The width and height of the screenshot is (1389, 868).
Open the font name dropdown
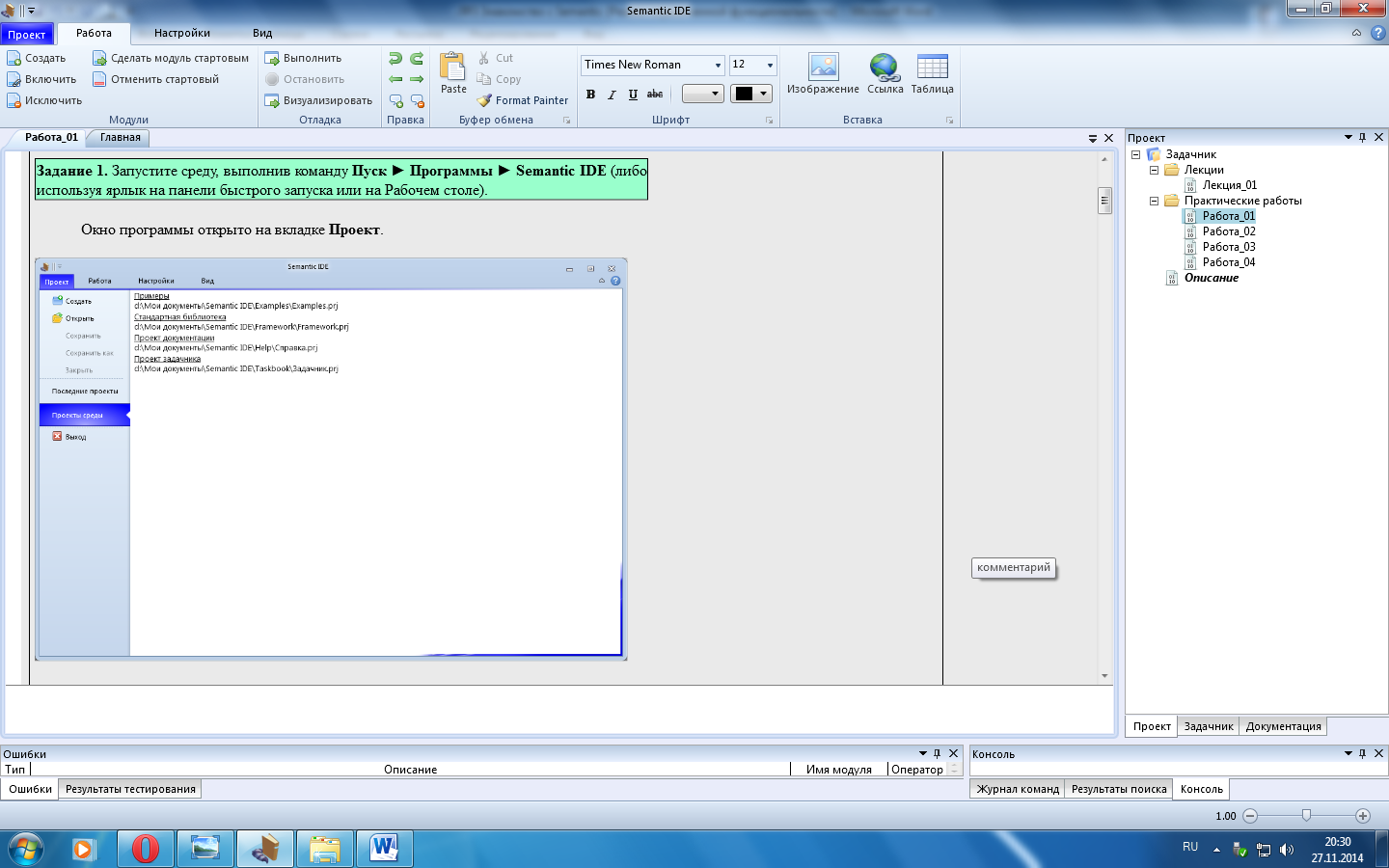coord(718,66)
